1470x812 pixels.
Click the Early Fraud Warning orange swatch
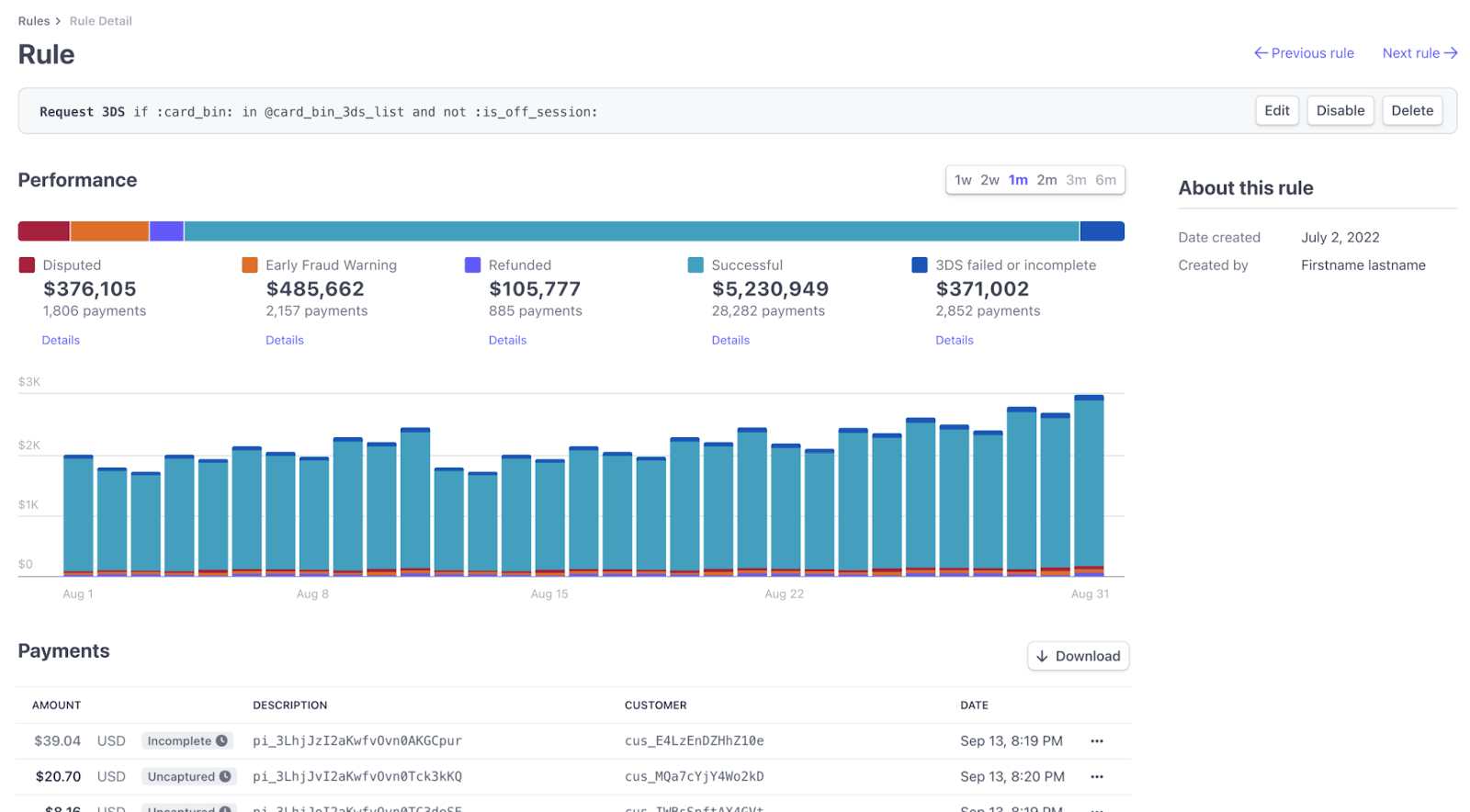(x=250, y=265)
